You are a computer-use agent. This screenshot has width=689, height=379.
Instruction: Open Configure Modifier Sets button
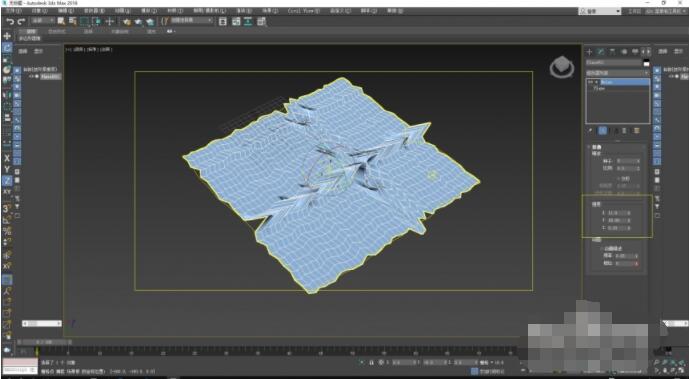[636, 130]
